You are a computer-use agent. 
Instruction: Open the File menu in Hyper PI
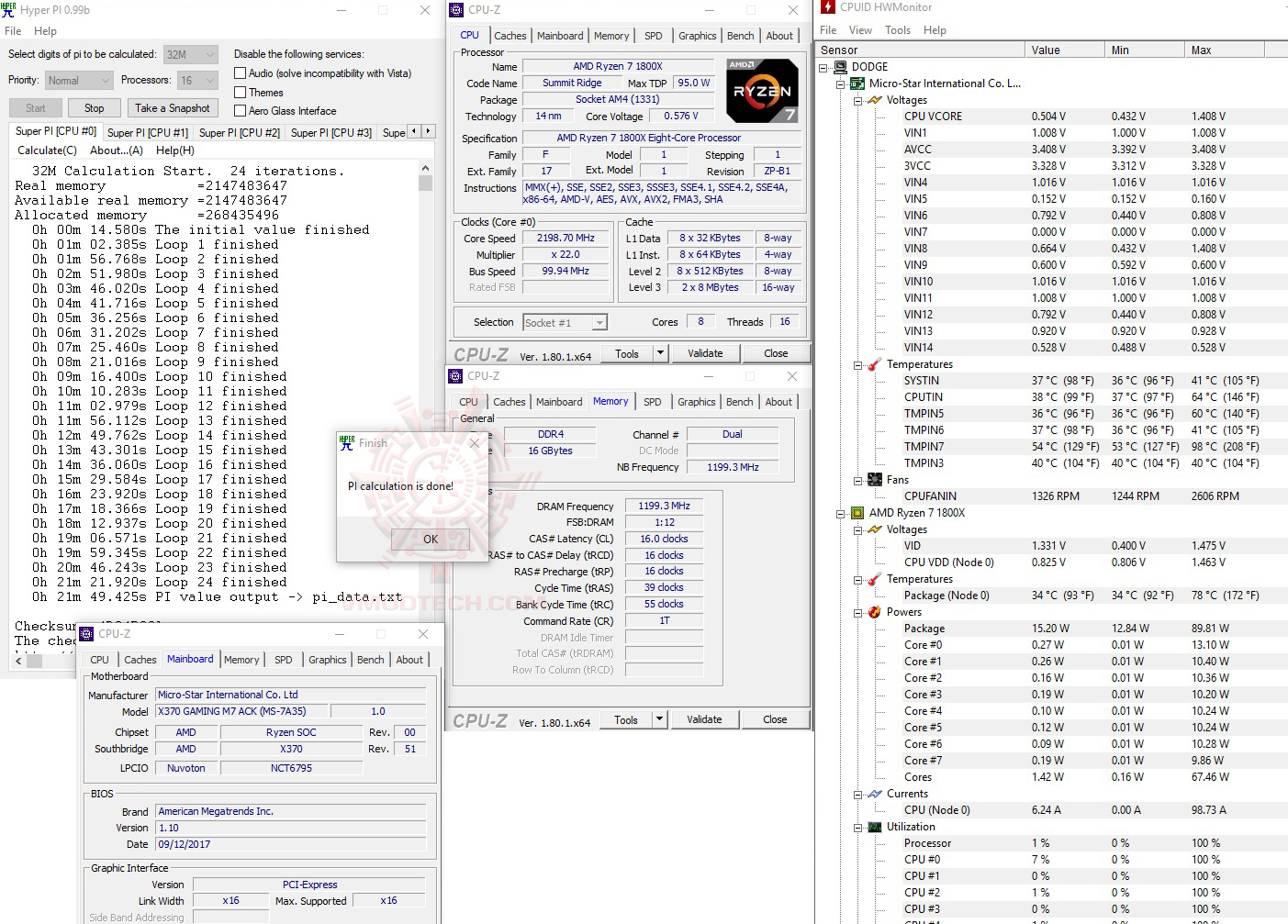click(13, 31)
